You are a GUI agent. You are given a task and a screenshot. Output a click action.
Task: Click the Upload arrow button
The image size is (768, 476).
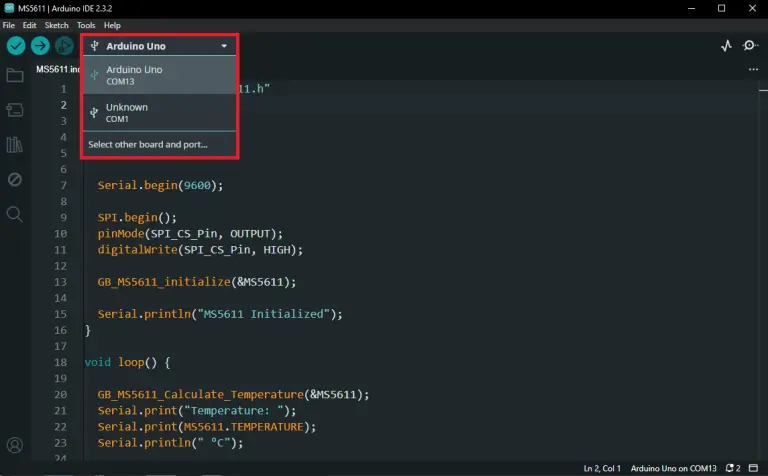click(40, 46)
